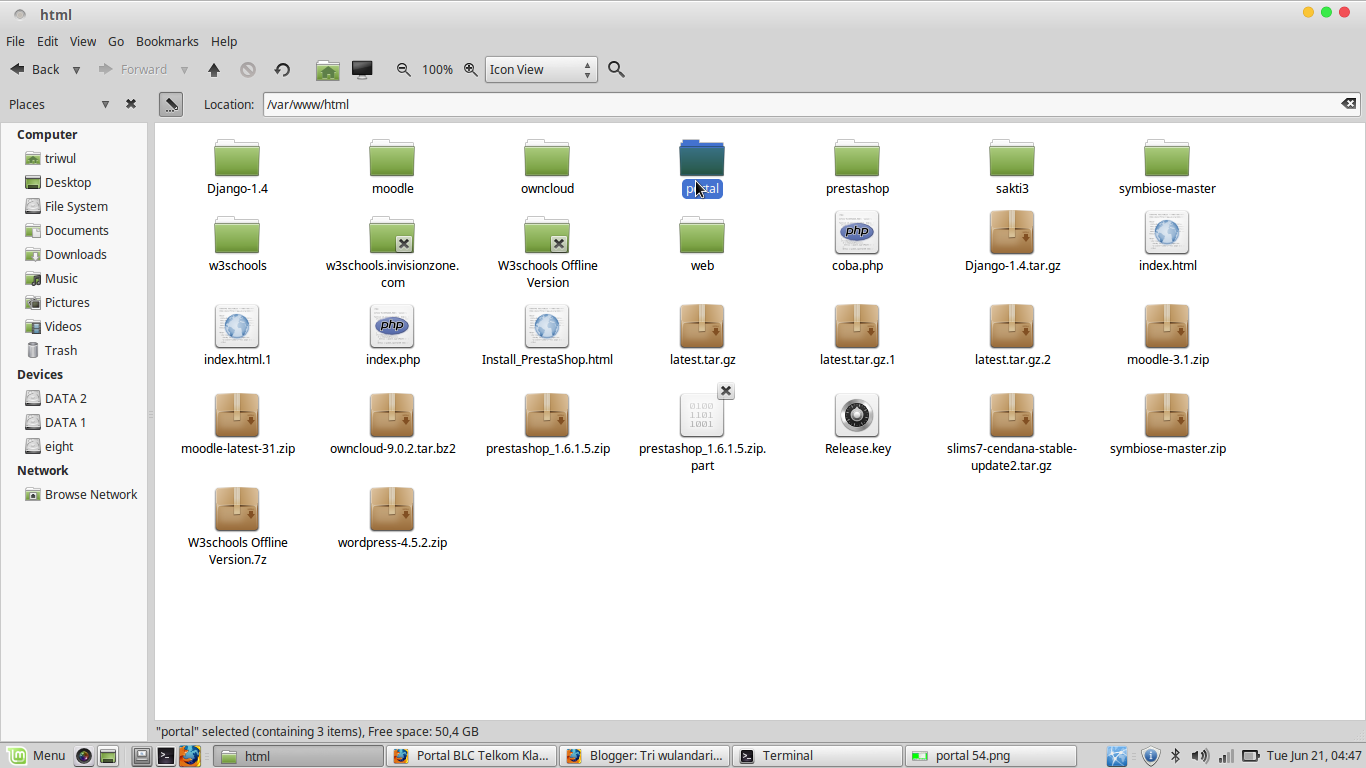Click the volume icon in system tray
Viewport: 1366px width, 768px height.
[1200, 755]
